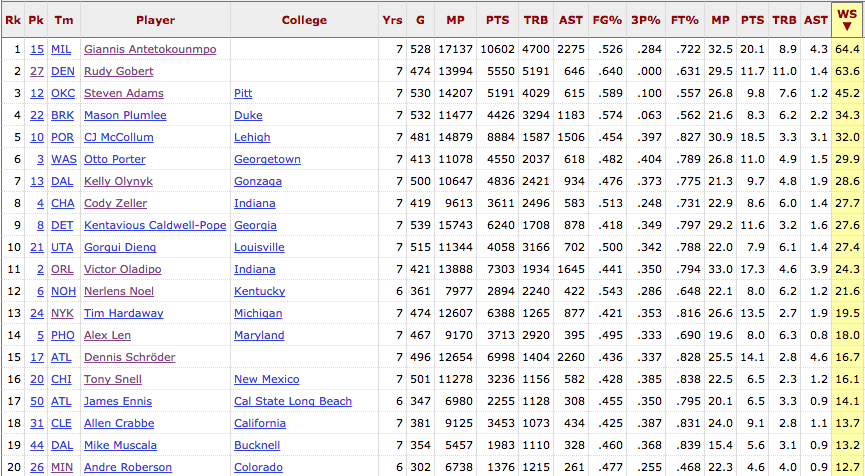Click pick number 27 link
Viewport: 865px width, 476px height.
point(37,71)
